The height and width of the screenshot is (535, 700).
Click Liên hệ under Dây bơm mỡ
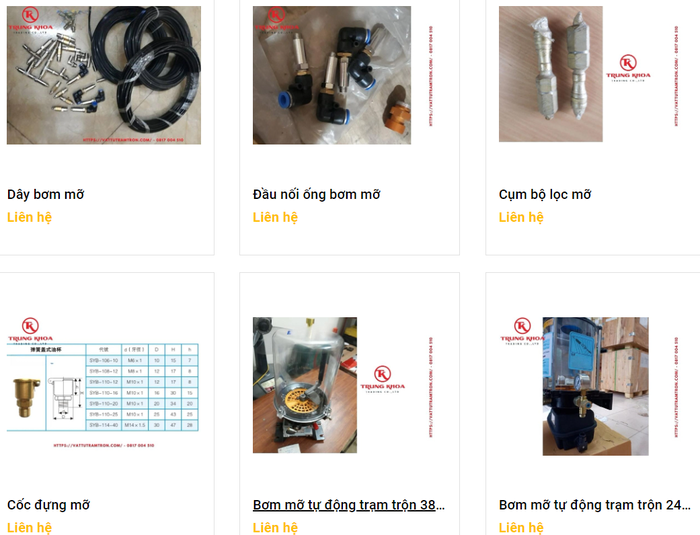pos(29,217)
